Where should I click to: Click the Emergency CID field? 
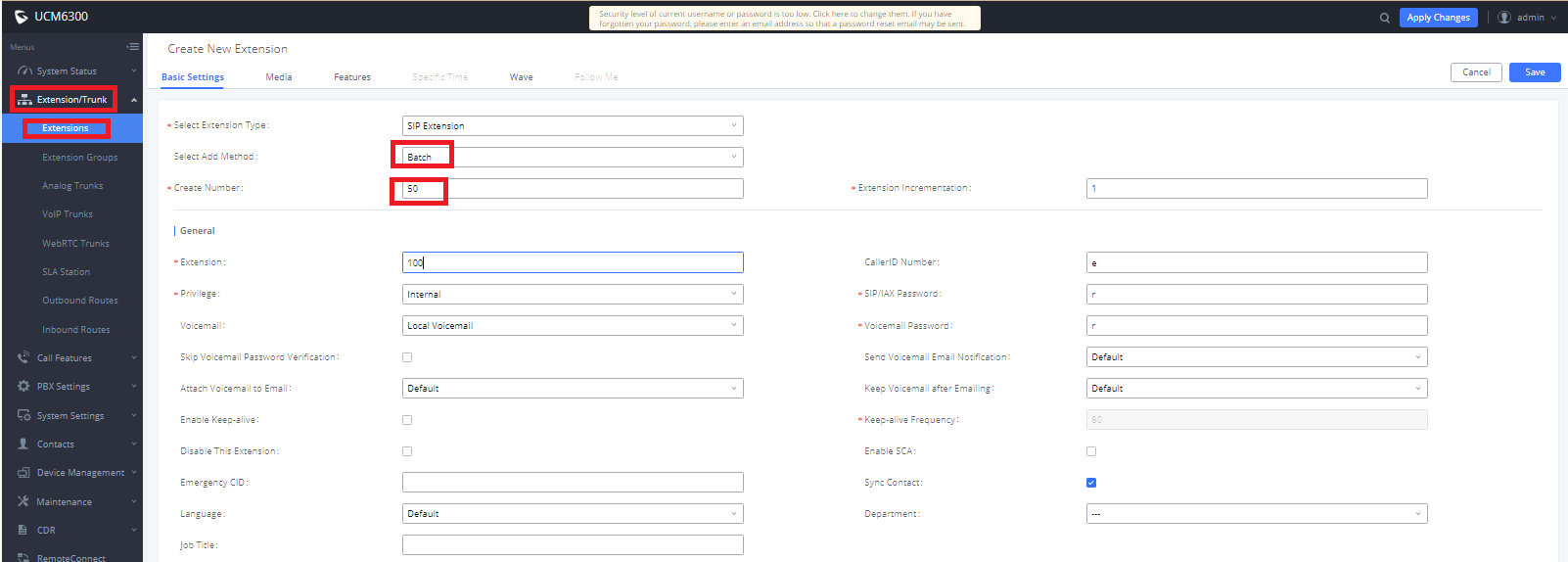[x=573, y=482]
